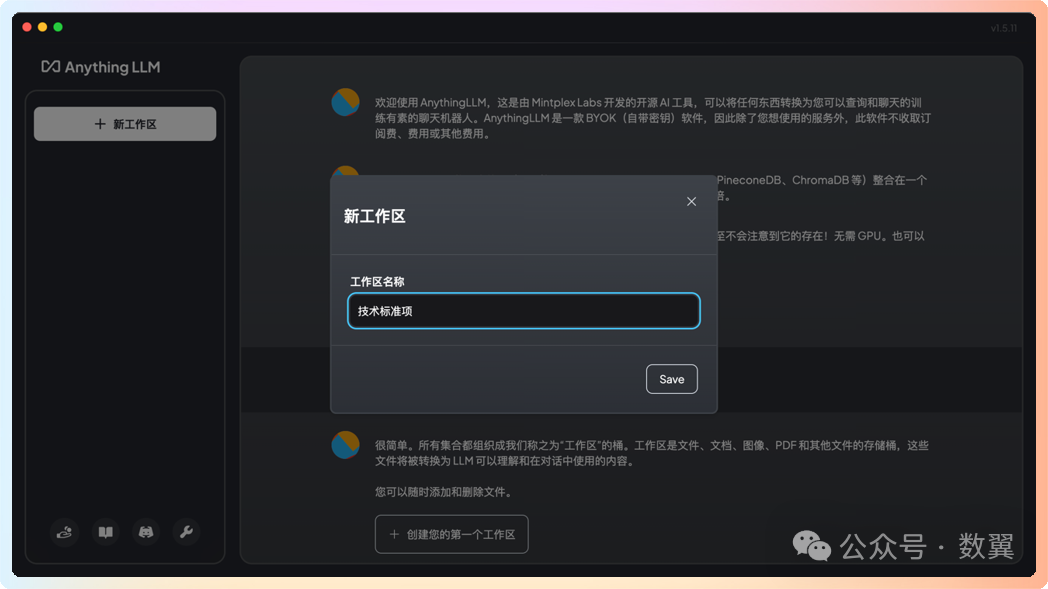The height and width of the screenshot is (589, 1048).
Task: Open the Discord community icon
Action: click(146, 532)
